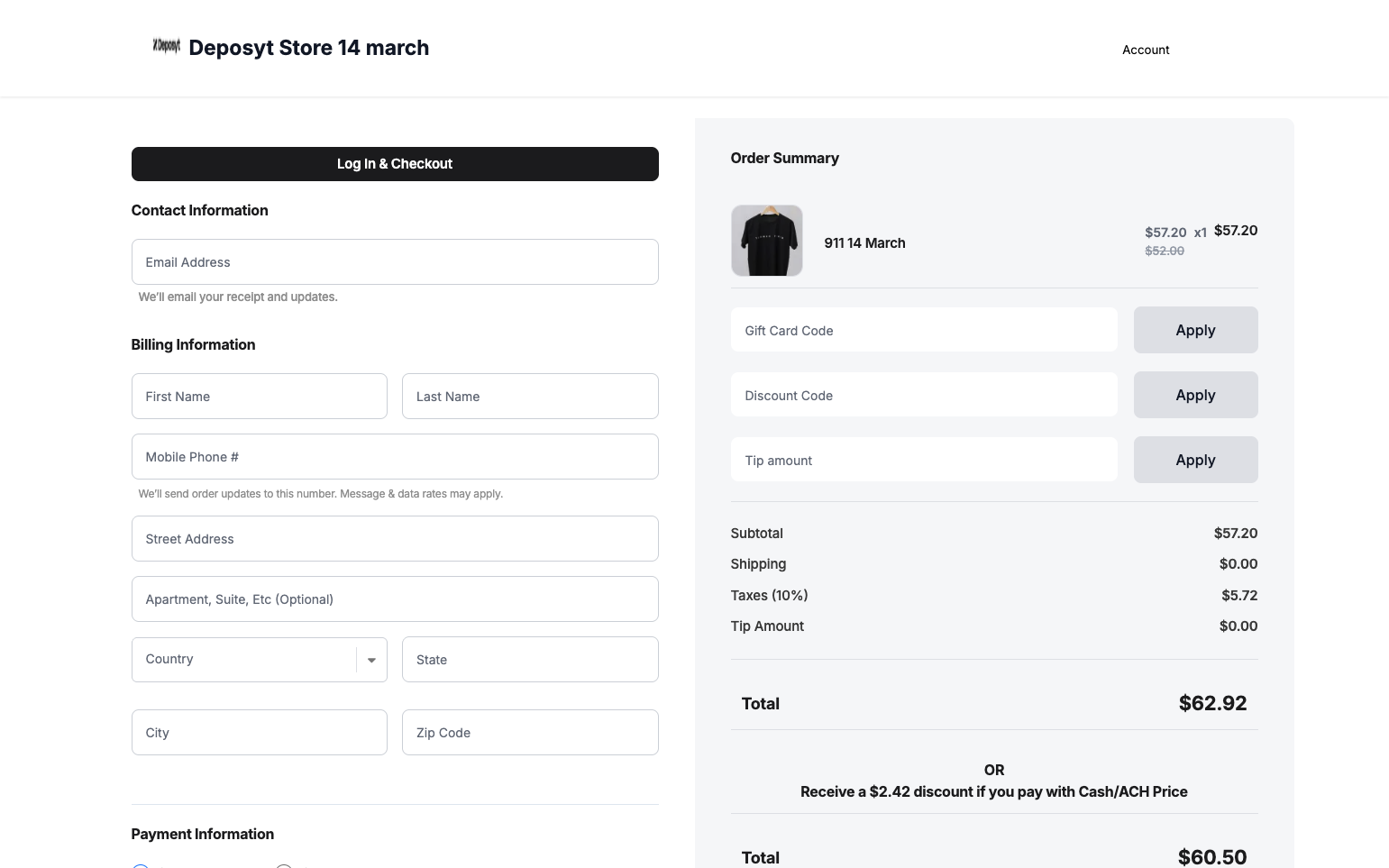
Task: Click the State field
Action: pos(530,660)
